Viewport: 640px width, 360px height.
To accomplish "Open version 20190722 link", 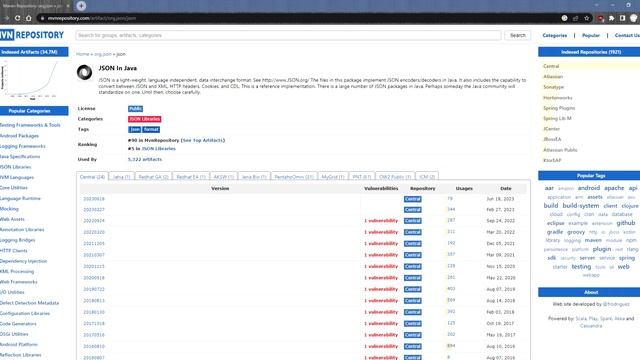I will click(x=94, y=289).
